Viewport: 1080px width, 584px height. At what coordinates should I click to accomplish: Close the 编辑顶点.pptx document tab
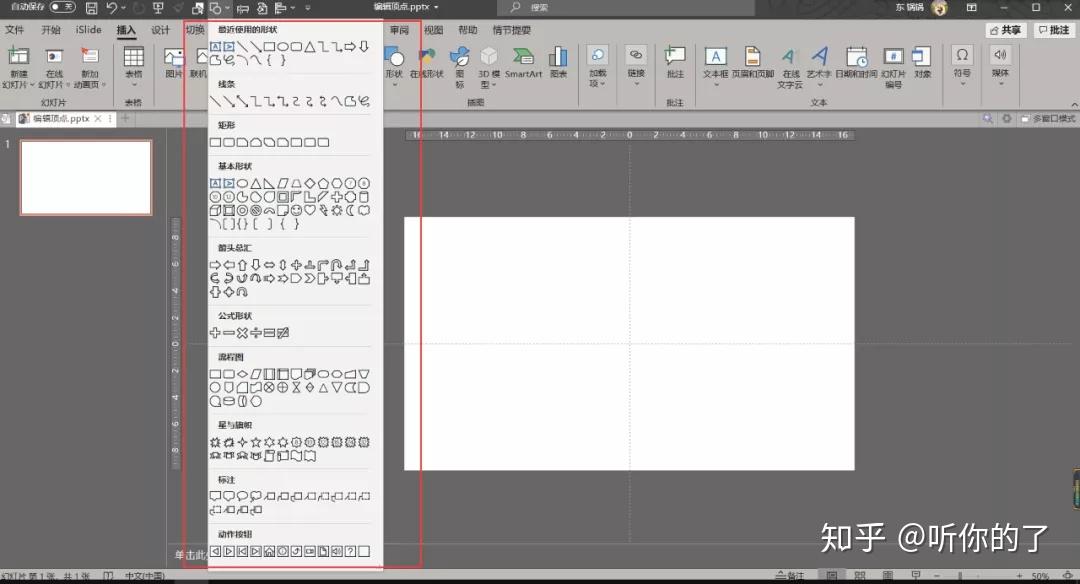[x=98, y=118]
